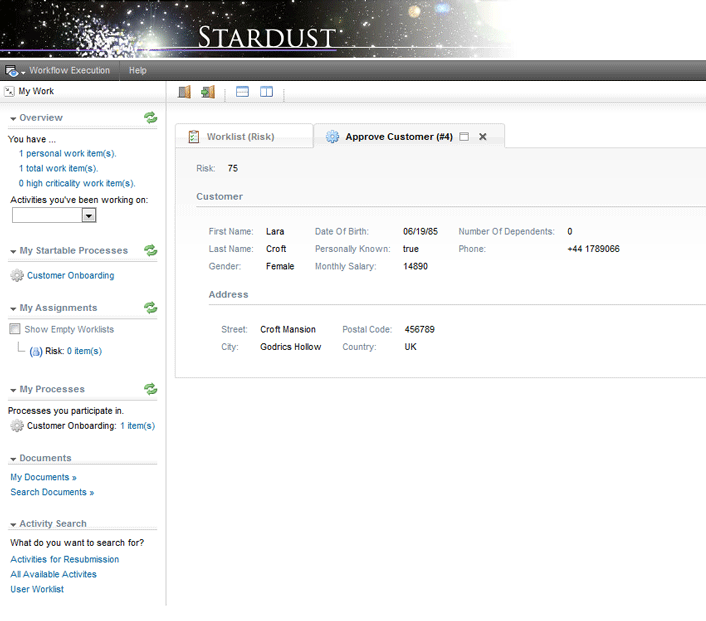
Task: Click the Monthly Salary value 14890
Action: (x=415, y=266)
